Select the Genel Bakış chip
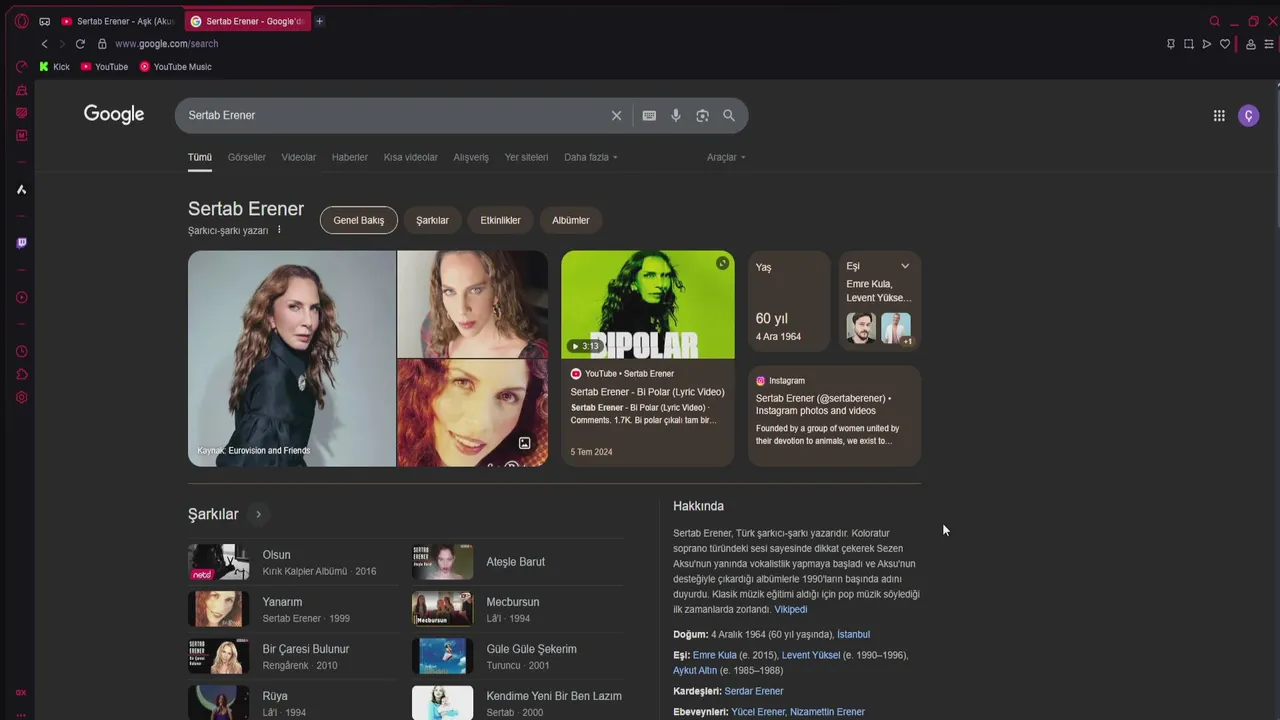Viewport: 1280px width, 720px height. [x=359, y=220]
